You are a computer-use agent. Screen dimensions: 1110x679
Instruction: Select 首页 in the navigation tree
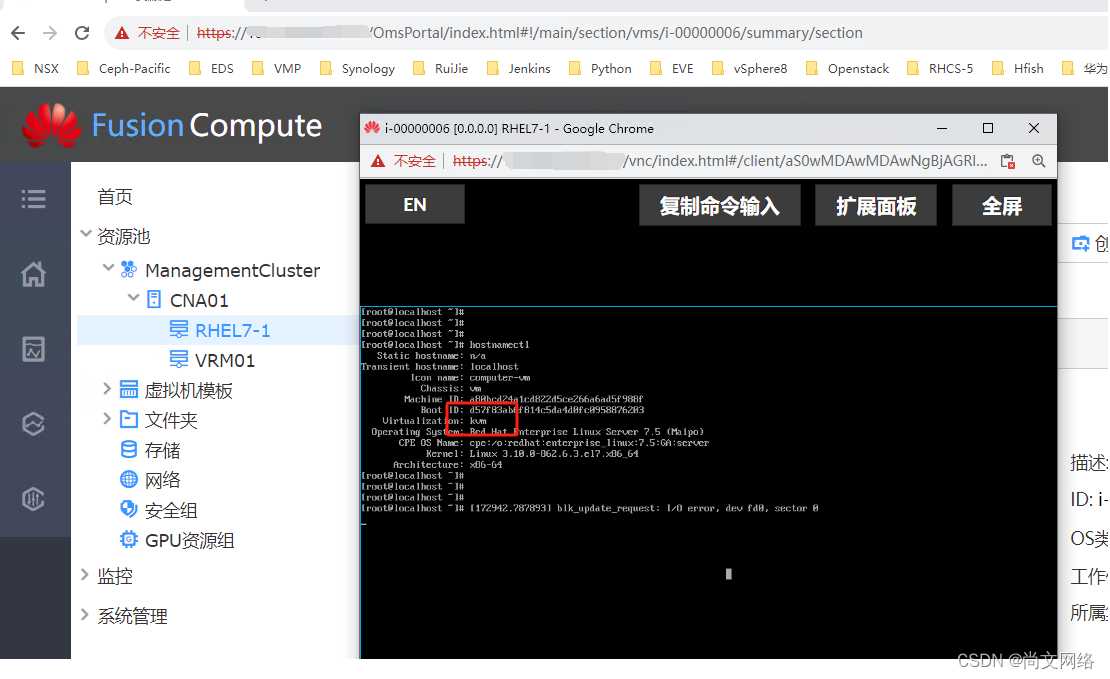(x=115, y=197)
